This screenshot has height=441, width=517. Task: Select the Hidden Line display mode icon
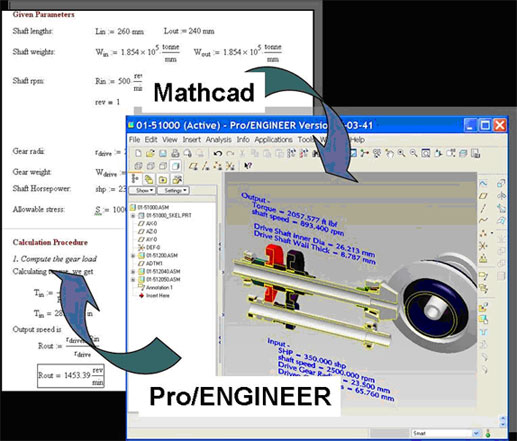pyautogui.click(x=151, y=166)
